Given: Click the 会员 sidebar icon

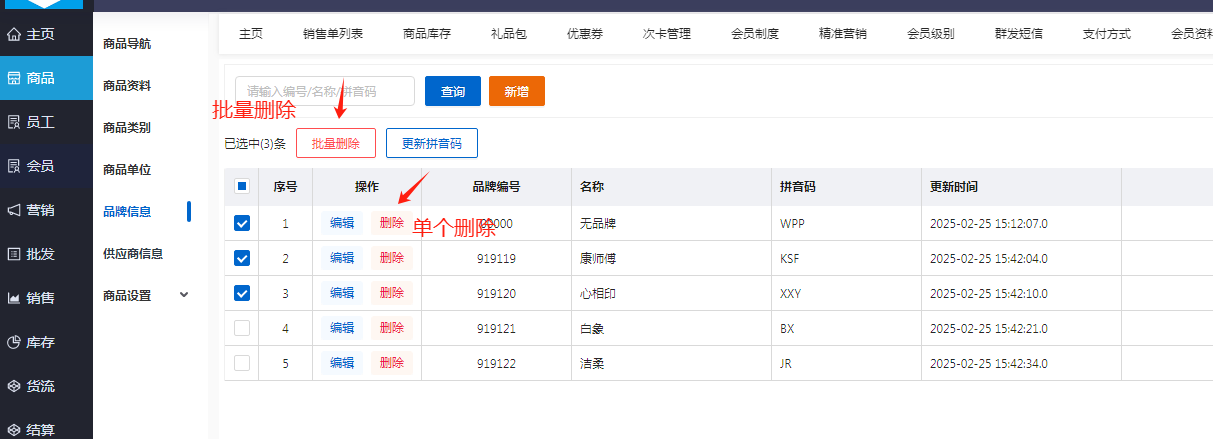Looking at the screenshot, I should [x=14, y=166].
